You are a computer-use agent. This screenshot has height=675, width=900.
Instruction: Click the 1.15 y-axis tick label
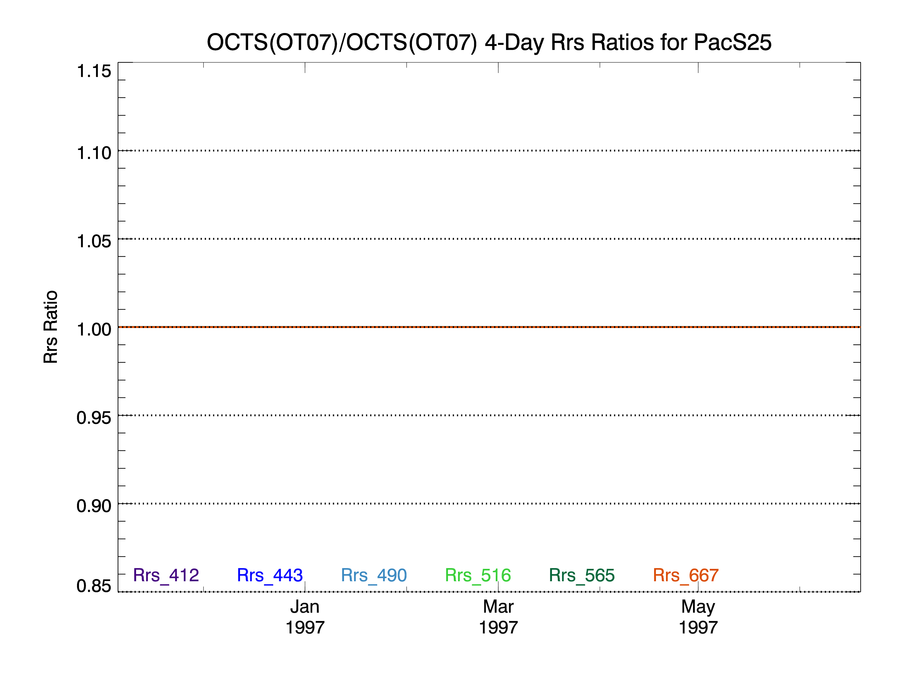click(94, 71)
